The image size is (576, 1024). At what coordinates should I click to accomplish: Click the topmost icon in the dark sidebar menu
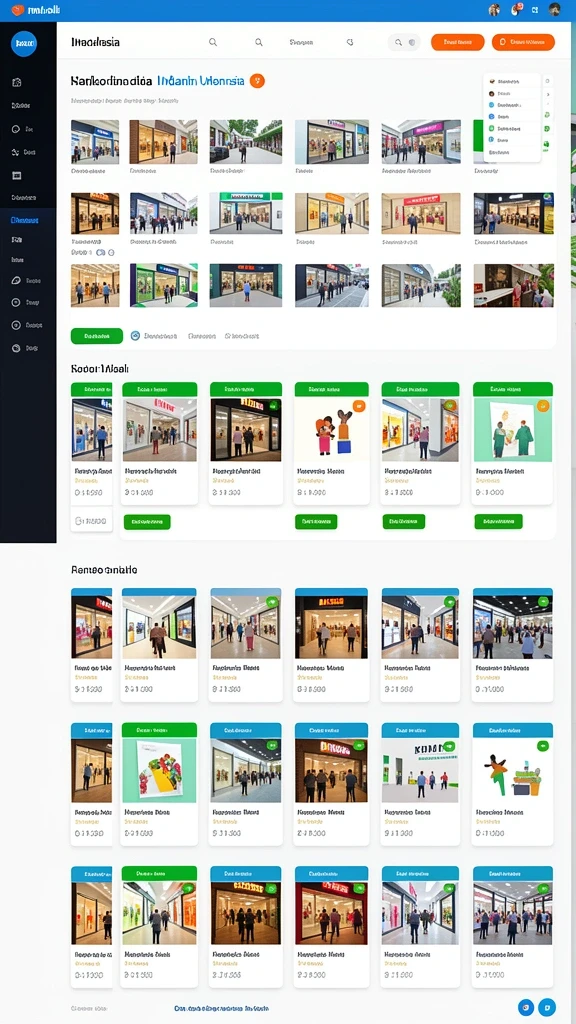(x=17, y=82)
